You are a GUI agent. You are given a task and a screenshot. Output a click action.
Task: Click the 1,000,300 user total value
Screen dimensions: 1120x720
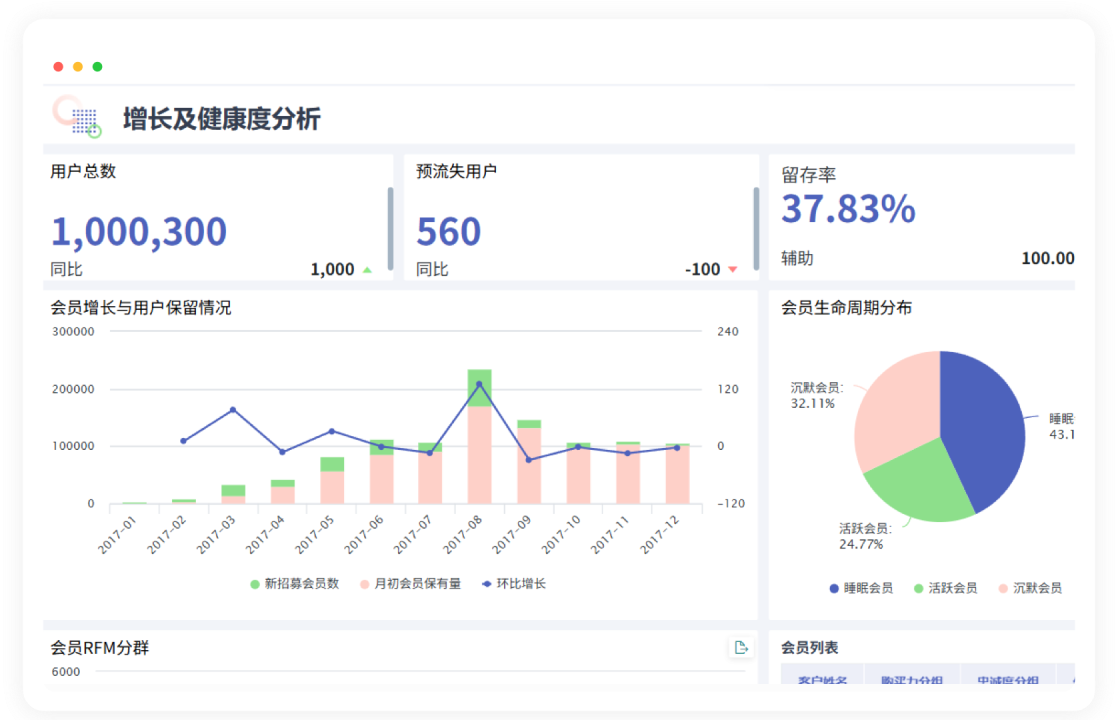coord(139,231)
